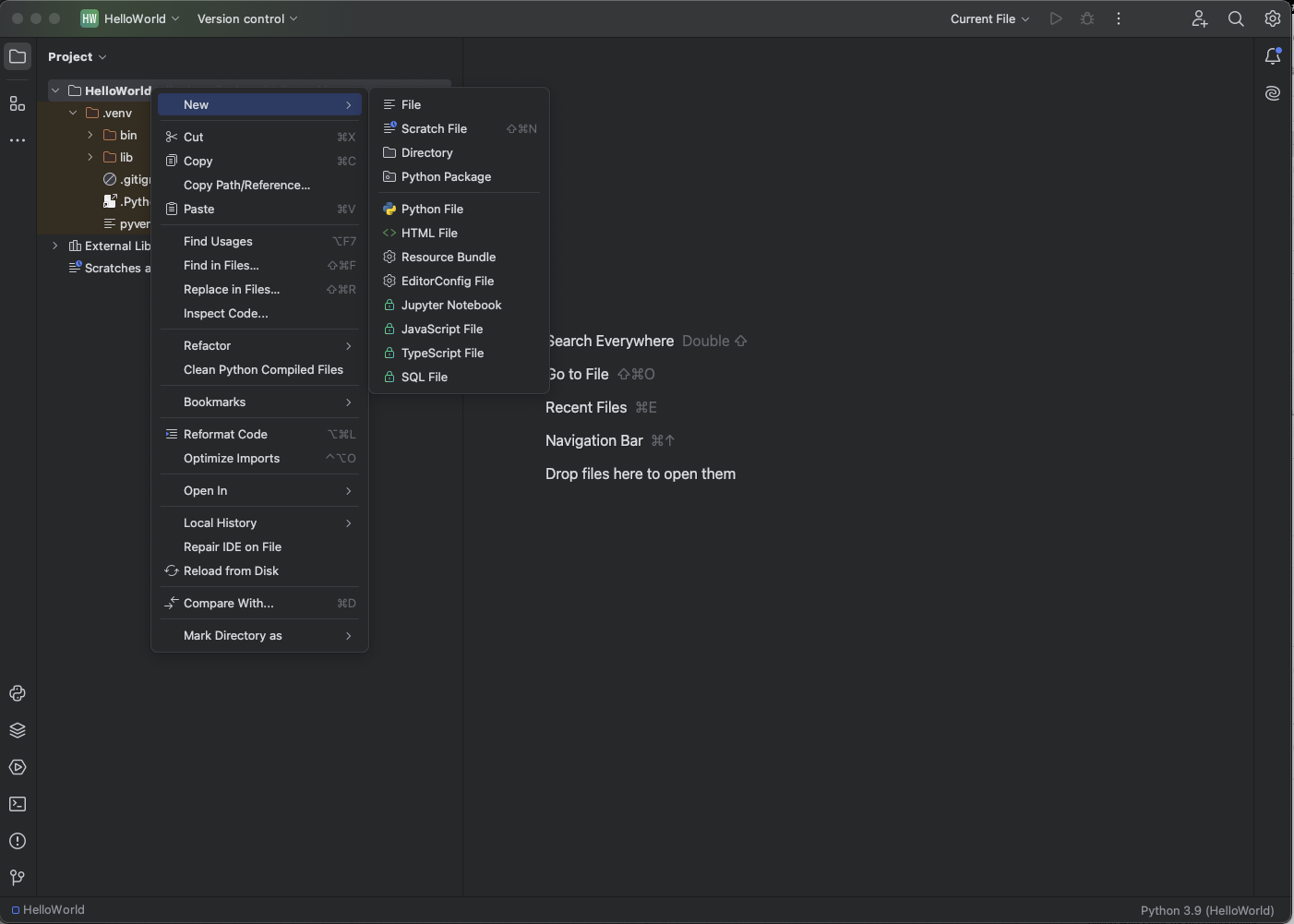The width and height of the screenshot is (1294, 924).
Task: Open the Project tool window icon
Action: click(x=18, y=56)
